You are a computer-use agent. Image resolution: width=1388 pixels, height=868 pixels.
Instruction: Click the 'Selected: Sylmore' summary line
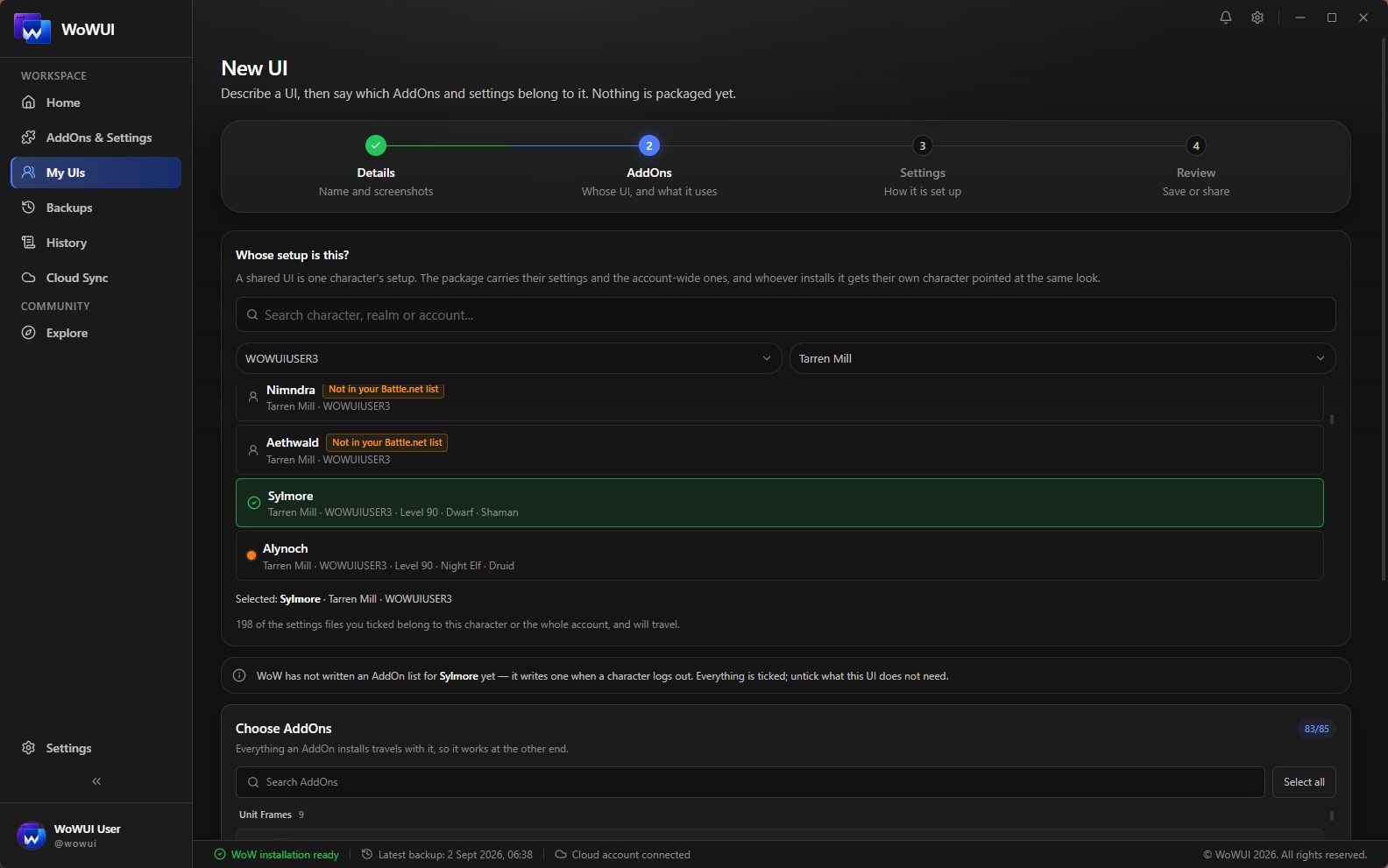coord(343,599)
